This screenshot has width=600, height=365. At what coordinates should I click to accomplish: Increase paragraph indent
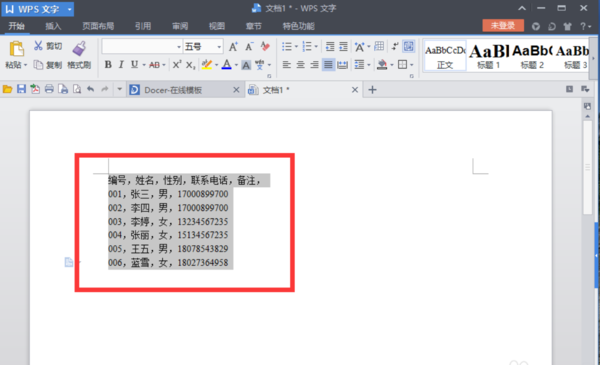(343, 47)
